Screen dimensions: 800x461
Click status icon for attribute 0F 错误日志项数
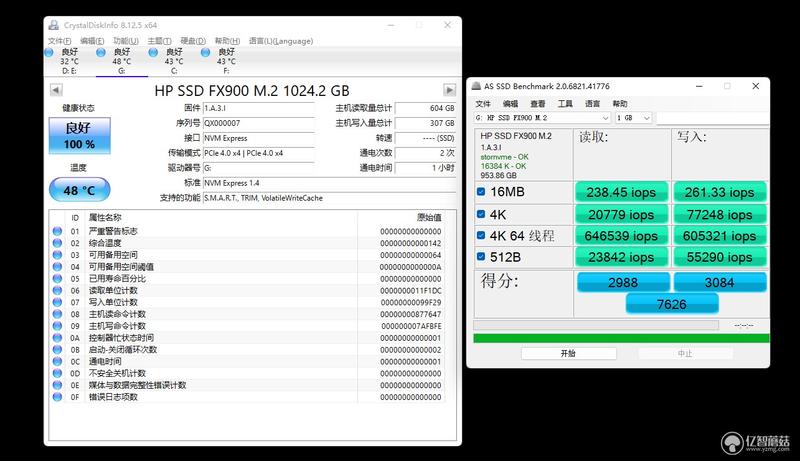(57, 397)
